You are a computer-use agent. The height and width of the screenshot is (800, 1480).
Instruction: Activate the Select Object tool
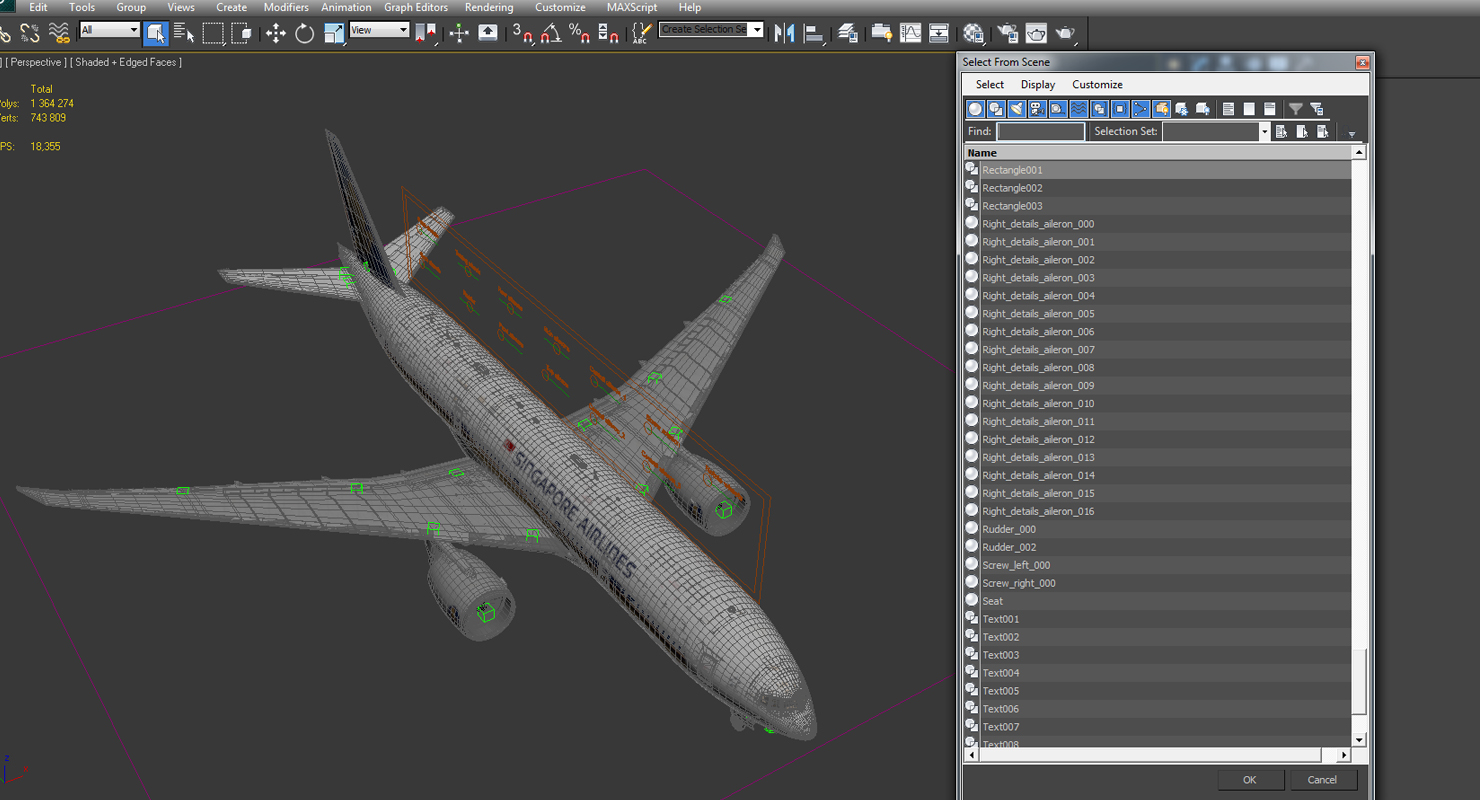(155, 33)
